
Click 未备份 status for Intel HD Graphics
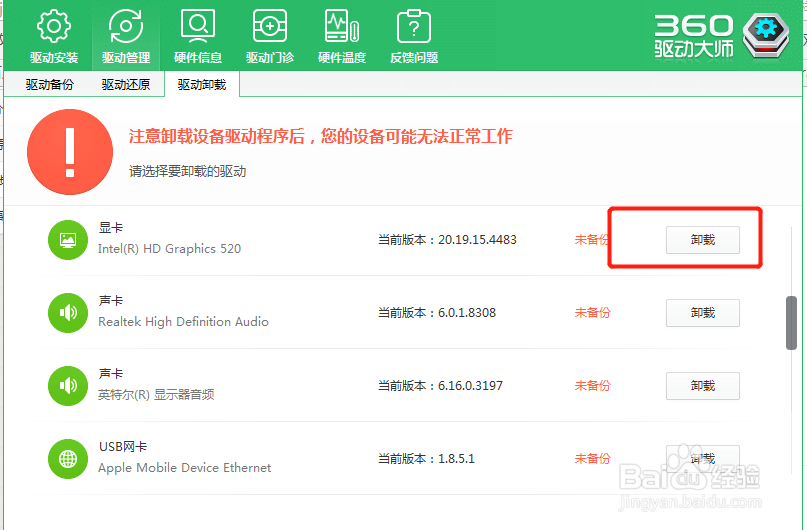[591, 240]
